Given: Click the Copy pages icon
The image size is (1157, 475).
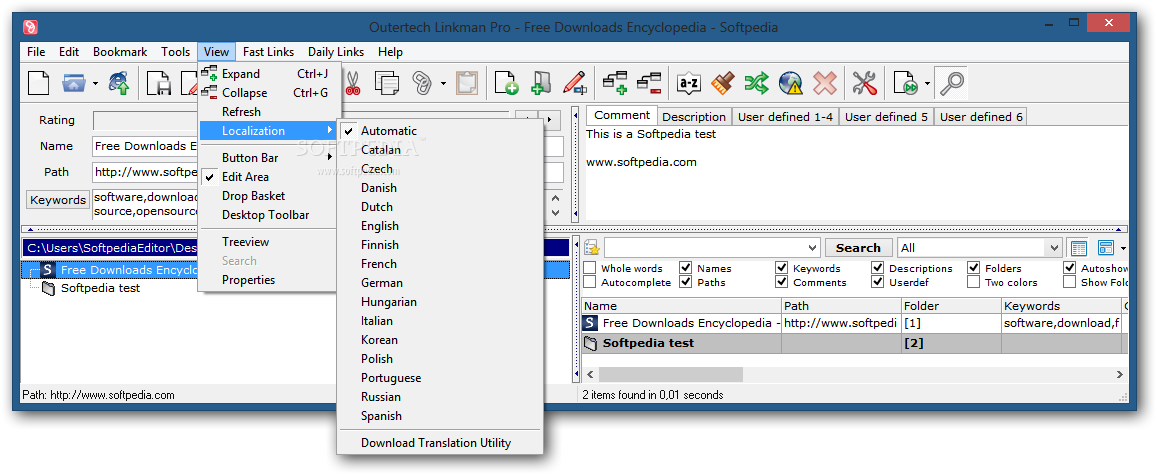Looking at the screenshot, I should [387, 83].
